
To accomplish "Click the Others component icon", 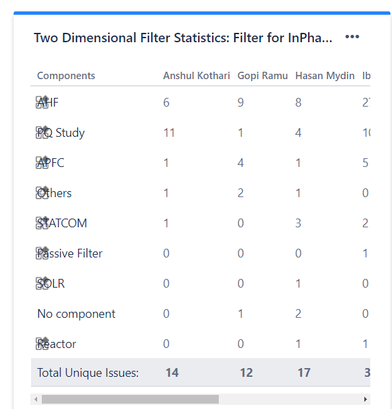I will [42, 193].
